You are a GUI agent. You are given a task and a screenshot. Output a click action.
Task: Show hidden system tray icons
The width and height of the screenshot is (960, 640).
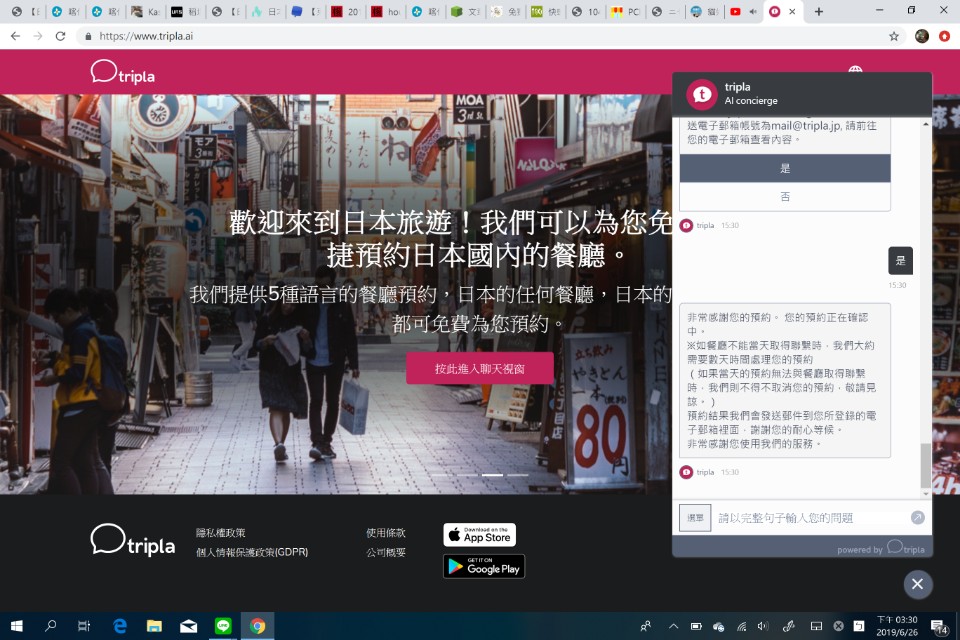[673, 626]
